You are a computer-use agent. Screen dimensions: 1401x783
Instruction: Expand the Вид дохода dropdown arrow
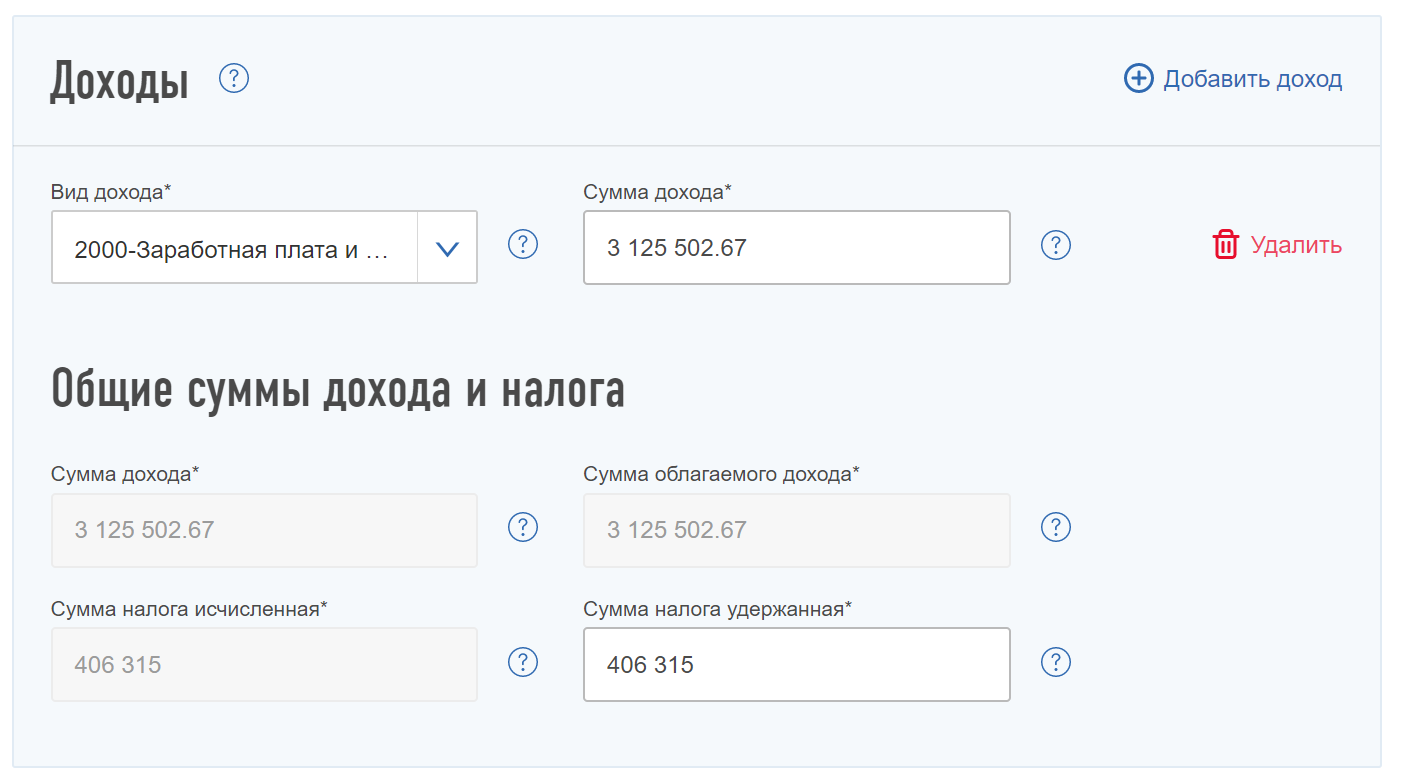tap(447, 248)
